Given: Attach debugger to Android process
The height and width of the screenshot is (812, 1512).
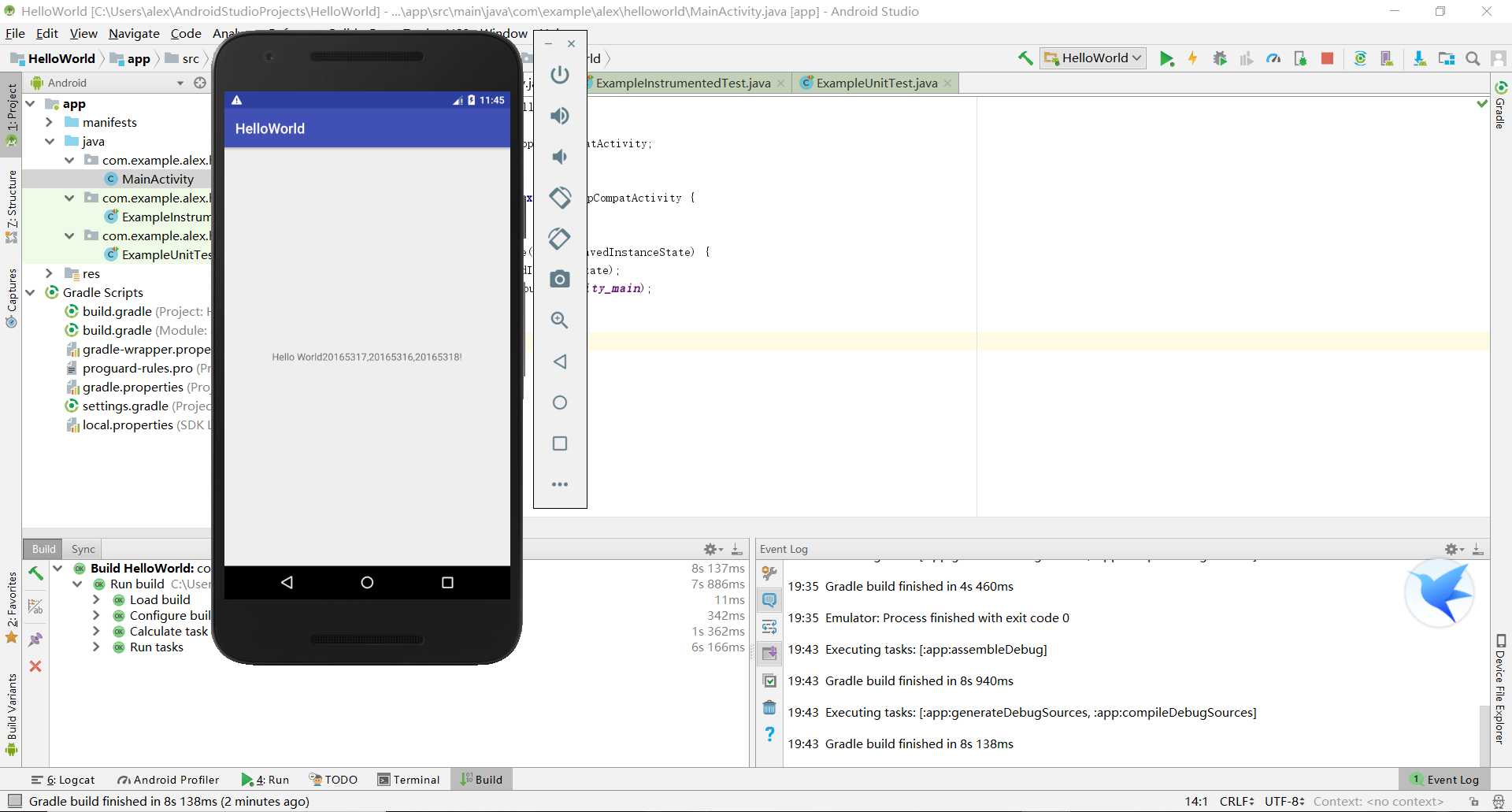Looking at the screenshot, I should coord(1300,58).
